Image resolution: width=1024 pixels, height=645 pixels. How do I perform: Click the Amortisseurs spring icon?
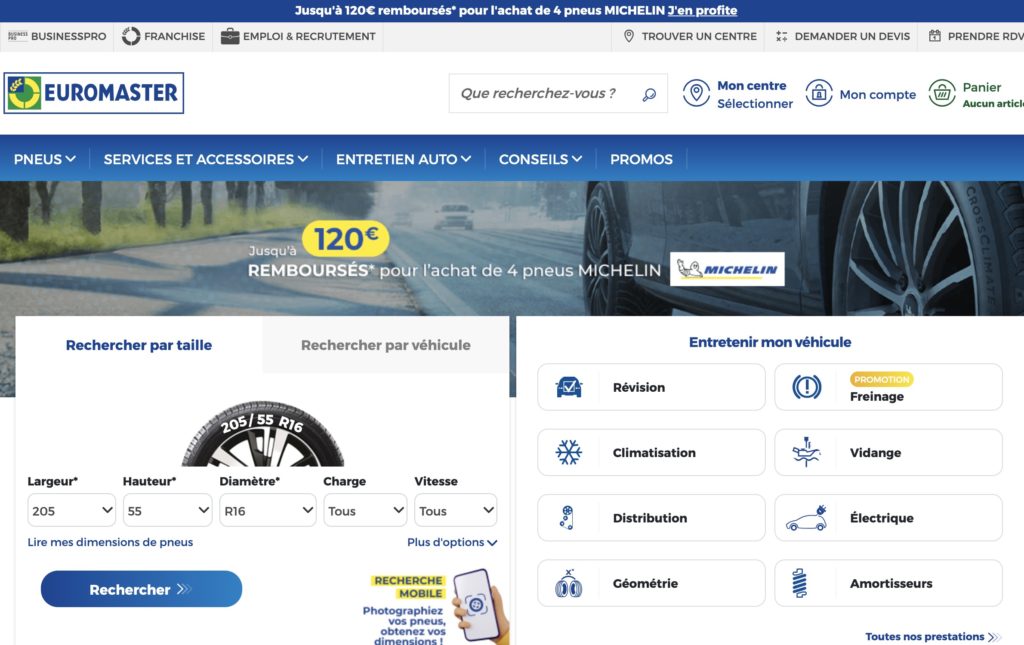[800, 582]
